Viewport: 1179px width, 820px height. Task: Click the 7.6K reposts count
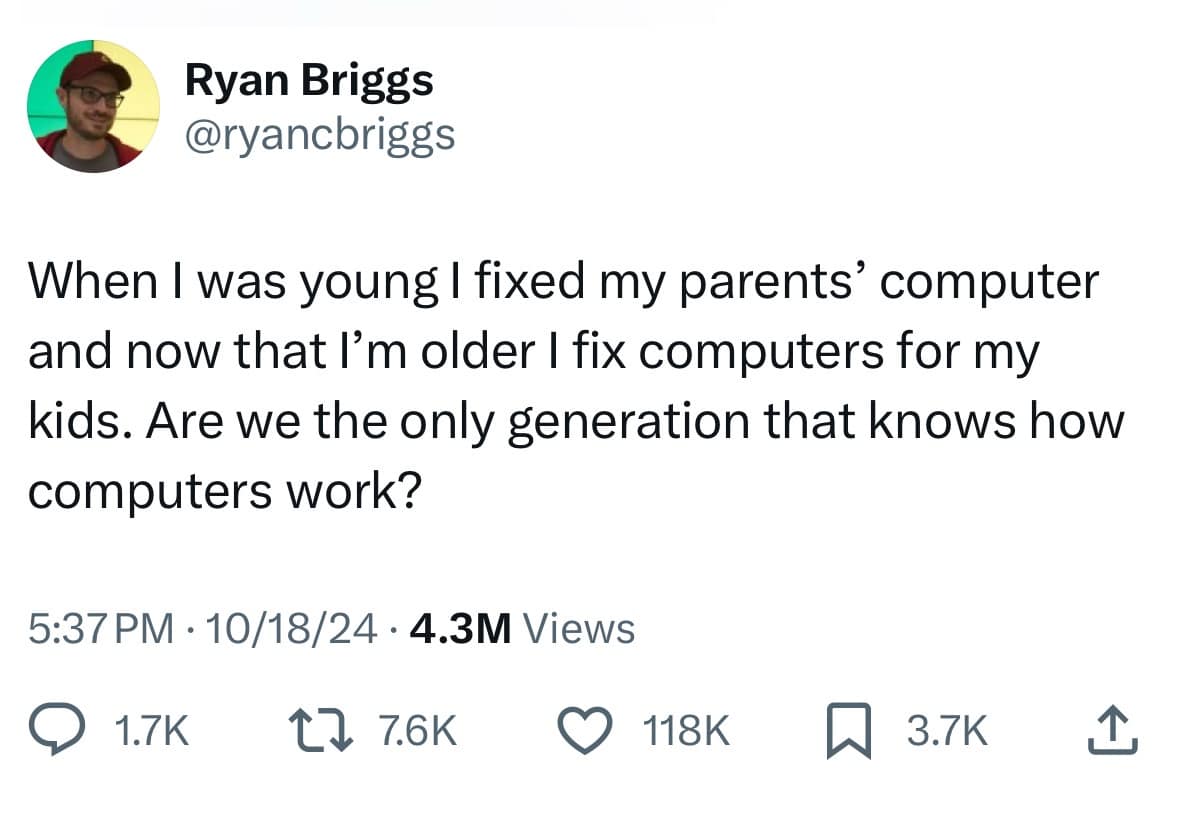tap(415, 729)
